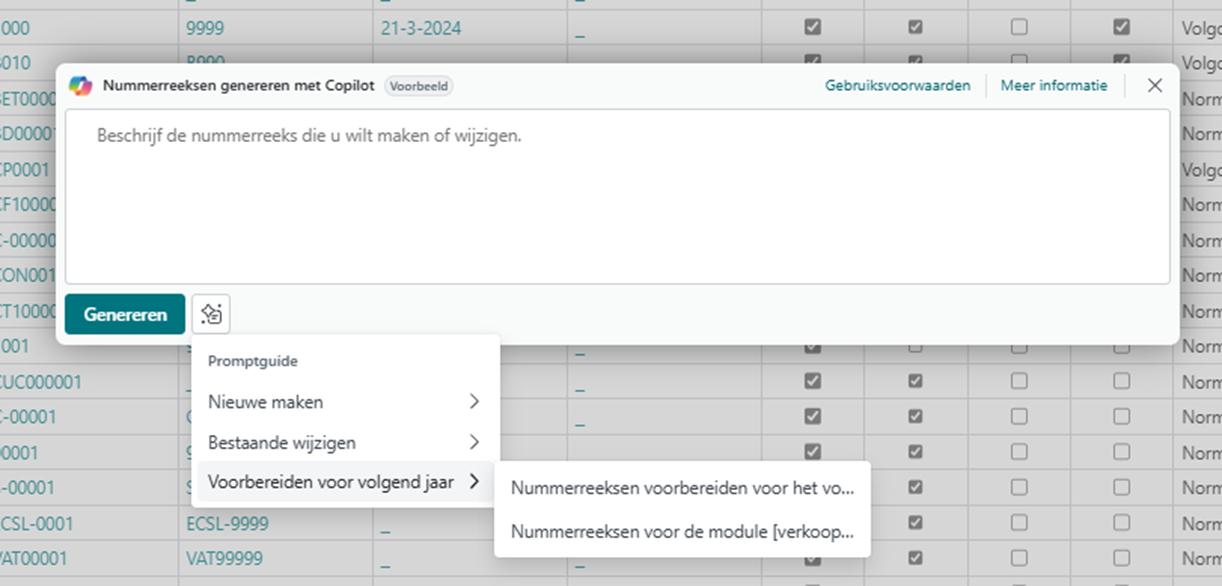Click the Copilot logo in dialog header
This screenshot has height=586, width=1222.
pos(81,86)
